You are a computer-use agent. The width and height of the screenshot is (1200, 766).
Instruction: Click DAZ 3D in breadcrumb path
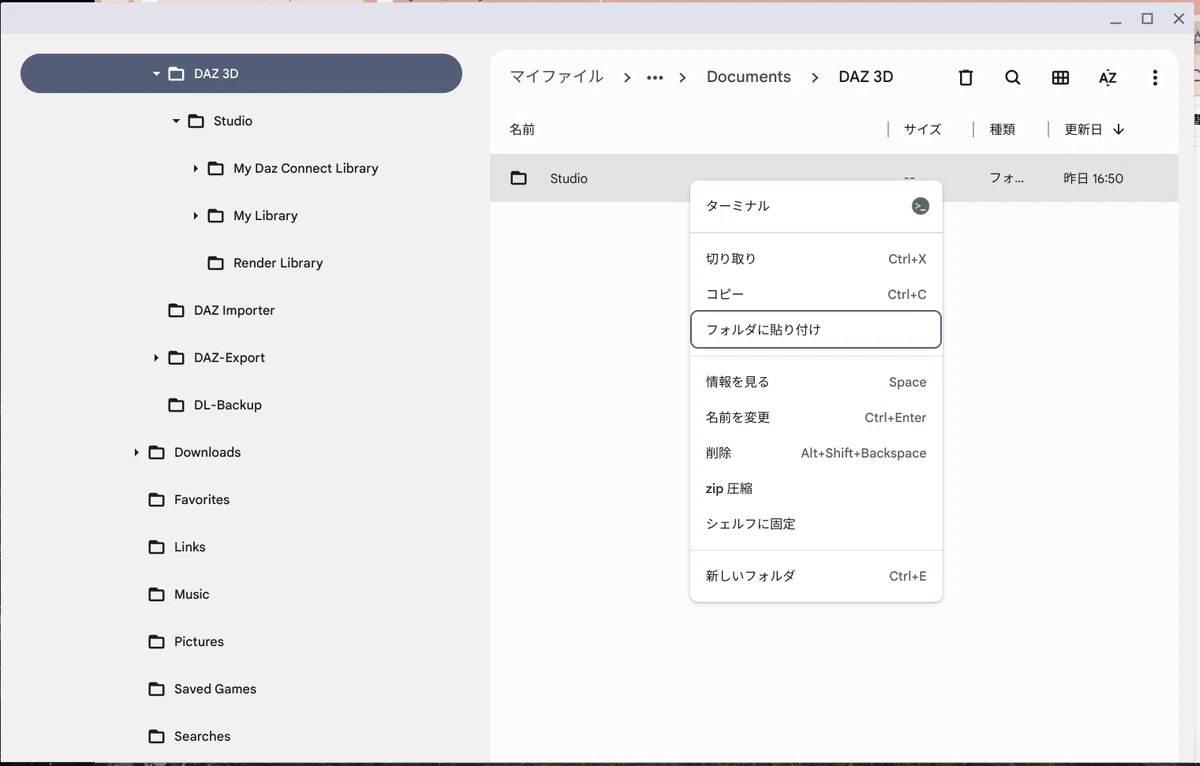pos(866,77)
